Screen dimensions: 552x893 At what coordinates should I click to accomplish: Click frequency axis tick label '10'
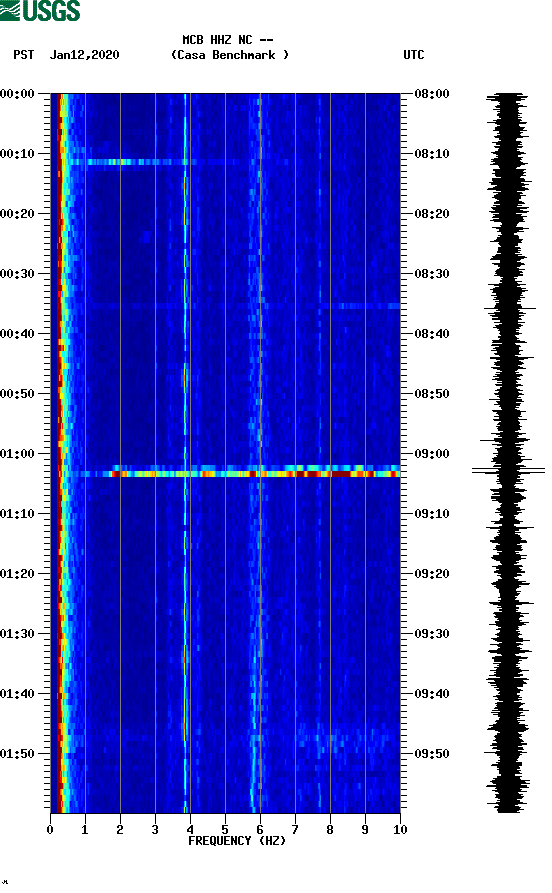point(400,830)
